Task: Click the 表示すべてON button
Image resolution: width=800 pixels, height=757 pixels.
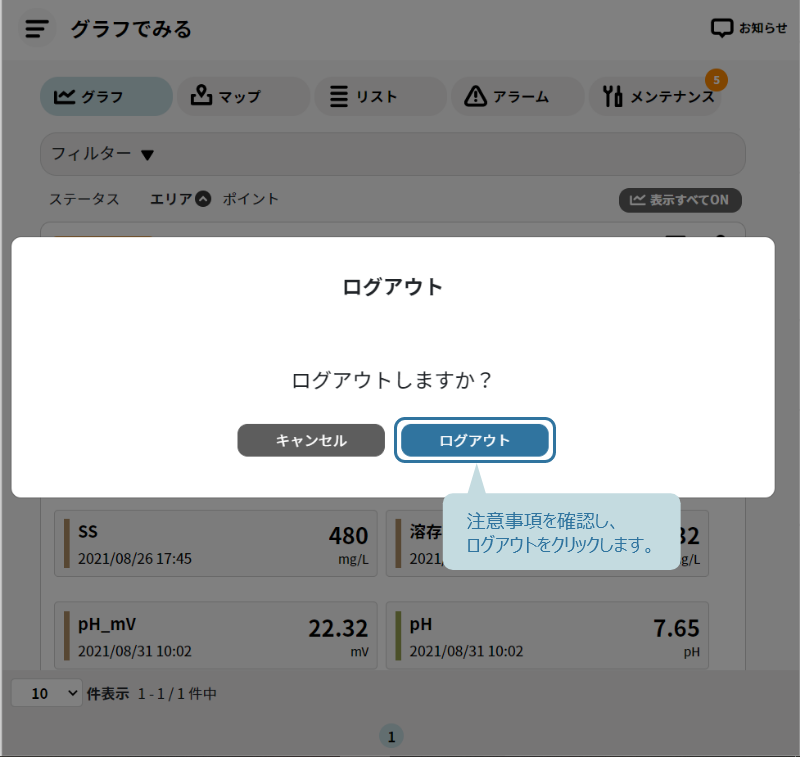Action: click(x=680, y=200)
